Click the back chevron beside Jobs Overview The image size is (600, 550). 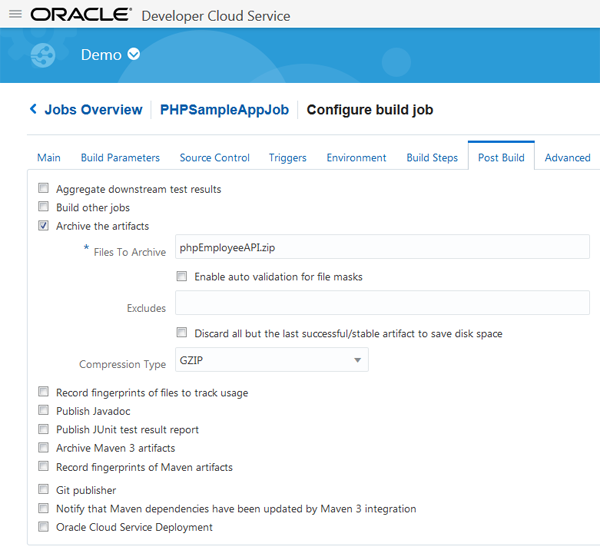click(x=33, y=110)
